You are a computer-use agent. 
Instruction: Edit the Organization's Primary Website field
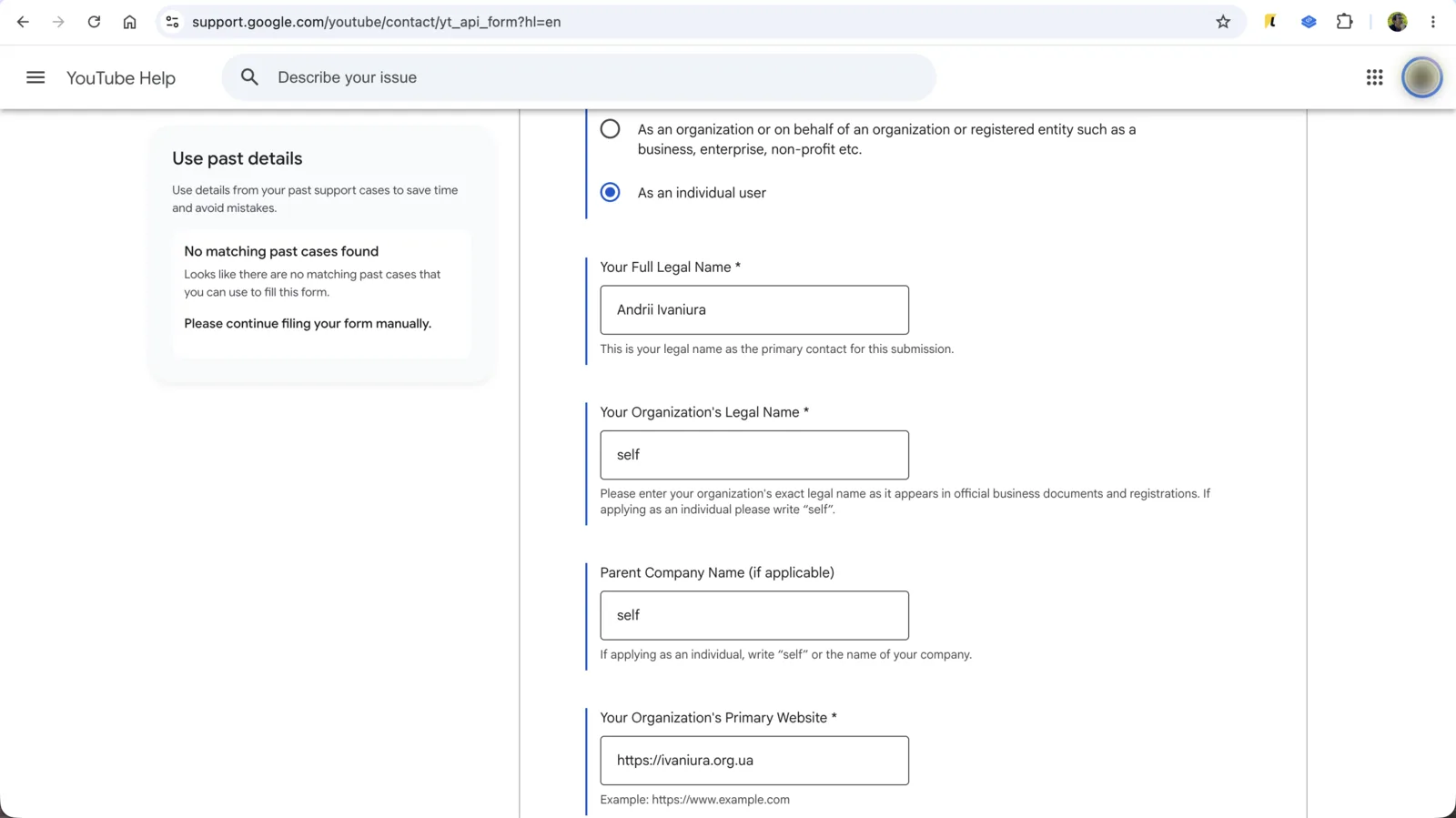[x=754, y=761]
